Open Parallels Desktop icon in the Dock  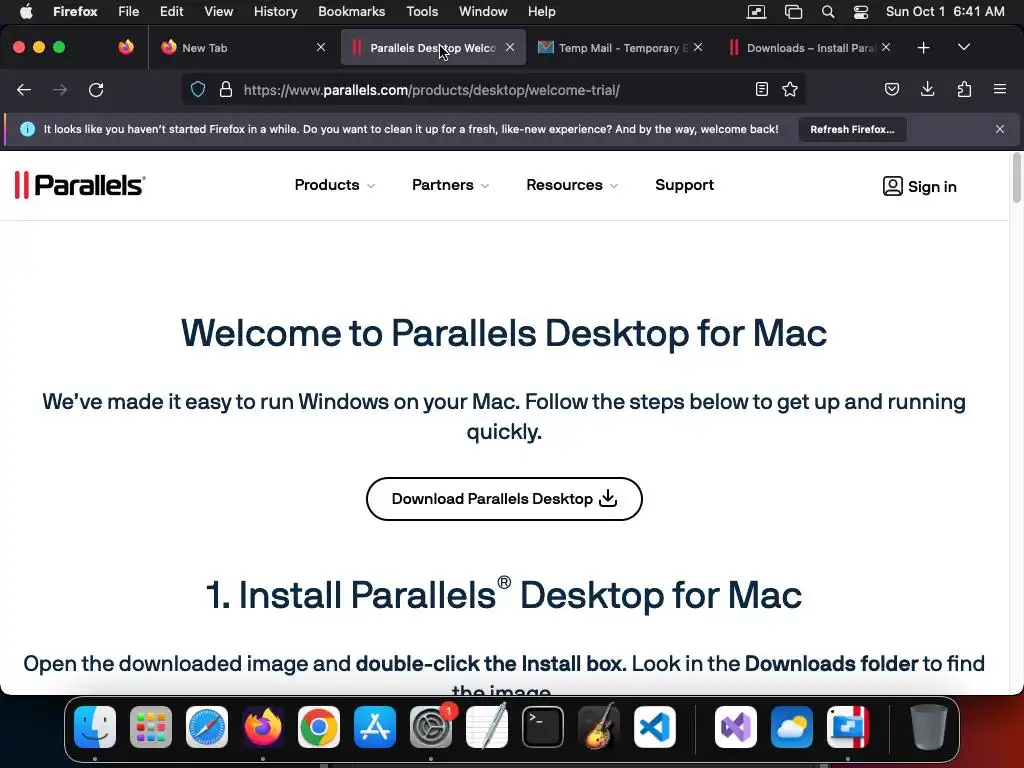(848, 727)
